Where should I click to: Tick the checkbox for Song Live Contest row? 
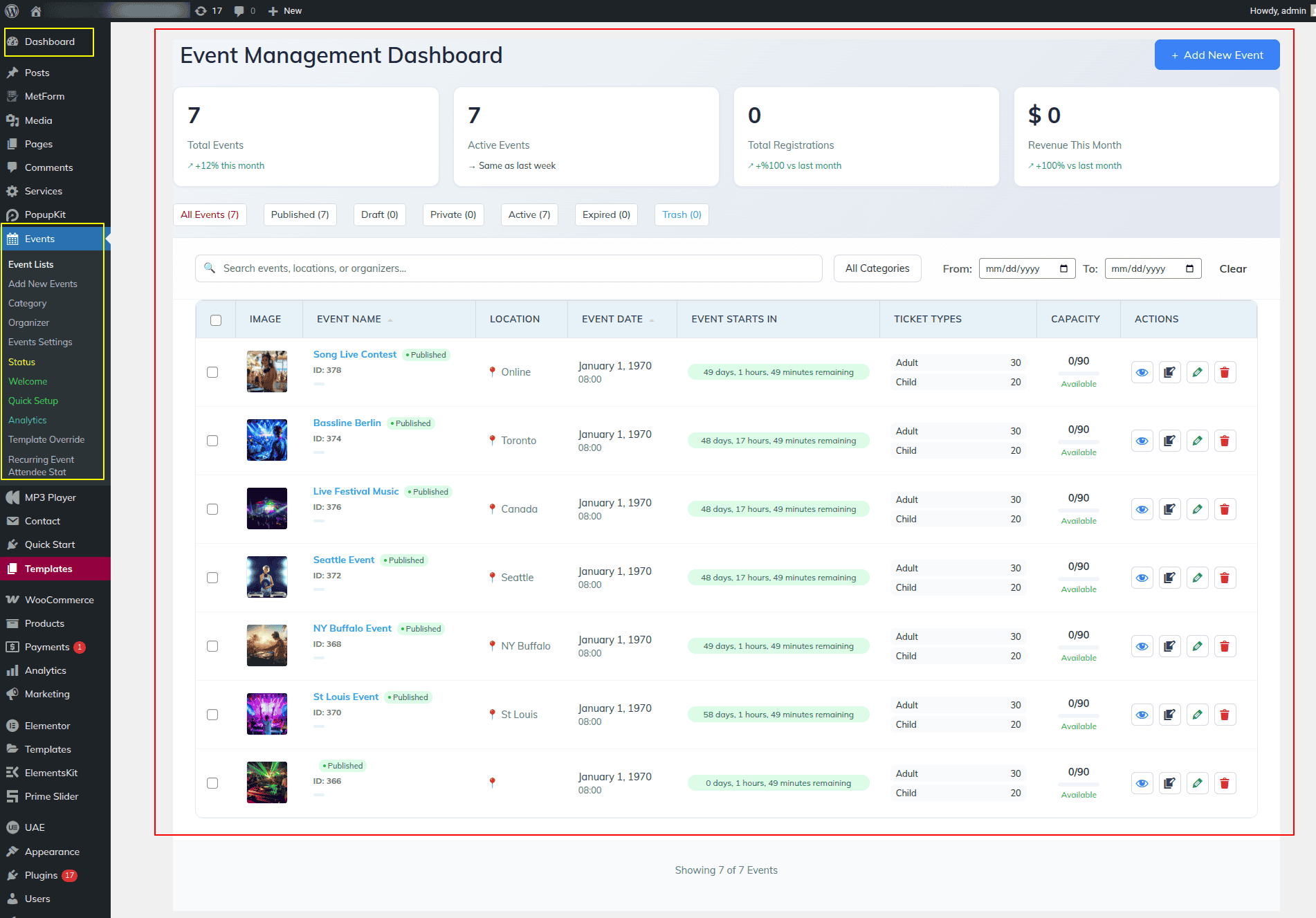[212, 372]
